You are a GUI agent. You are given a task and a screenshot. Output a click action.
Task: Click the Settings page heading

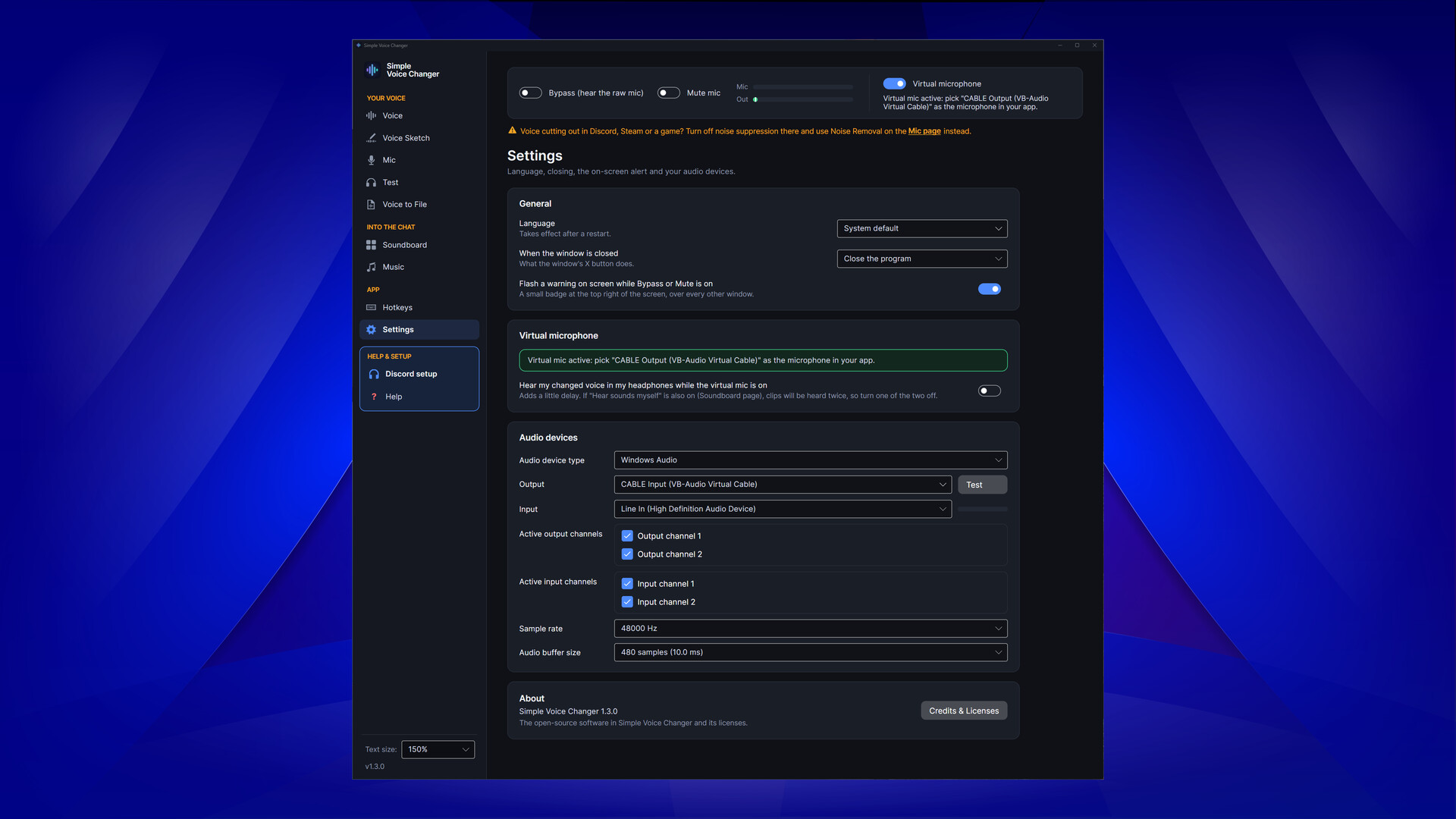point(535,155)
